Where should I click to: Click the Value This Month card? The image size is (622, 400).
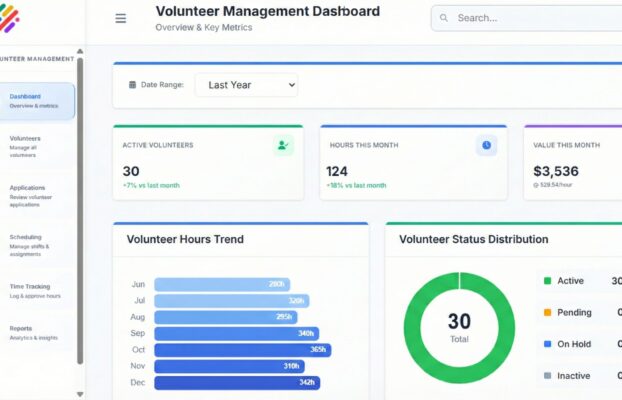click(x=573, y=163)
